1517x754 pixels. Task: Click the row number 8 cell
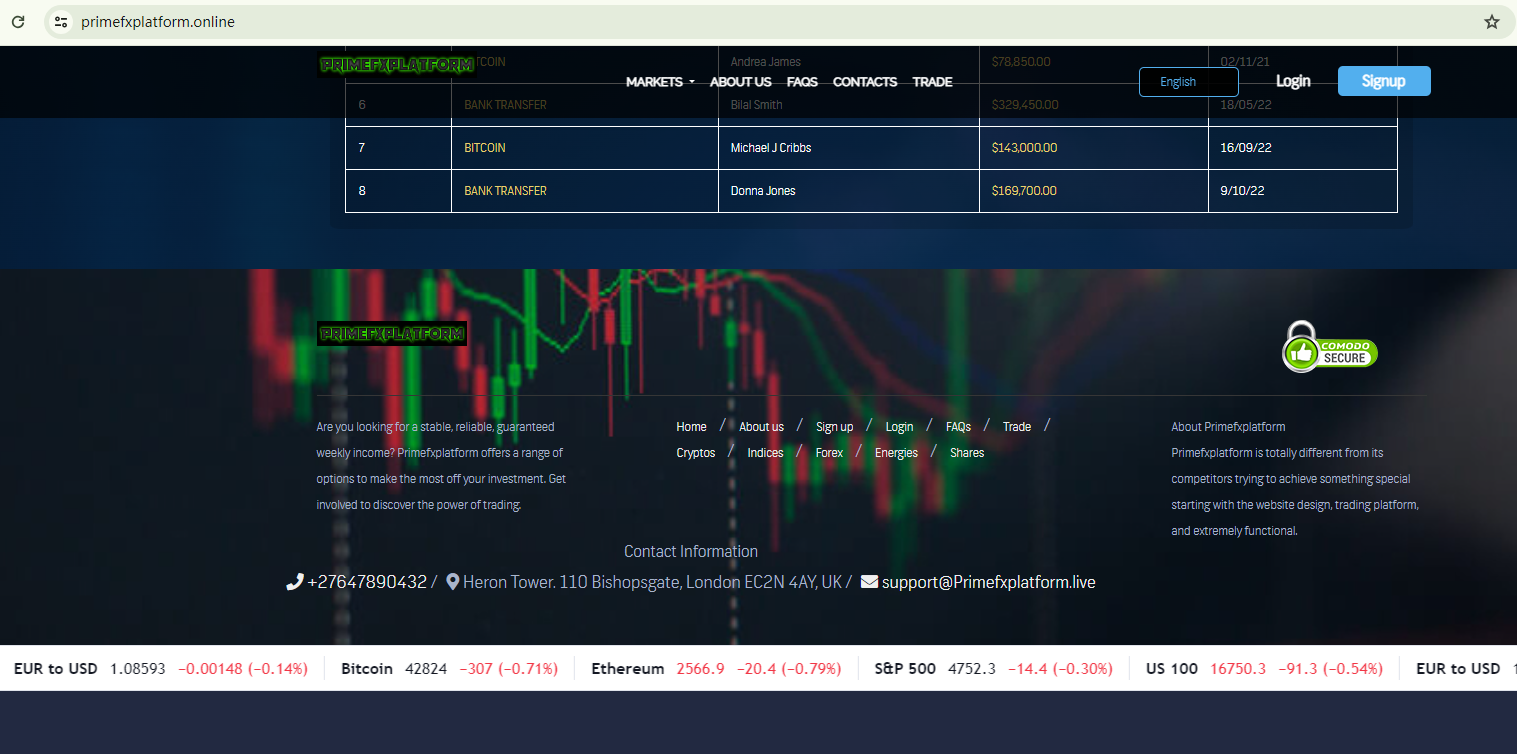click(x=398, y=191)
